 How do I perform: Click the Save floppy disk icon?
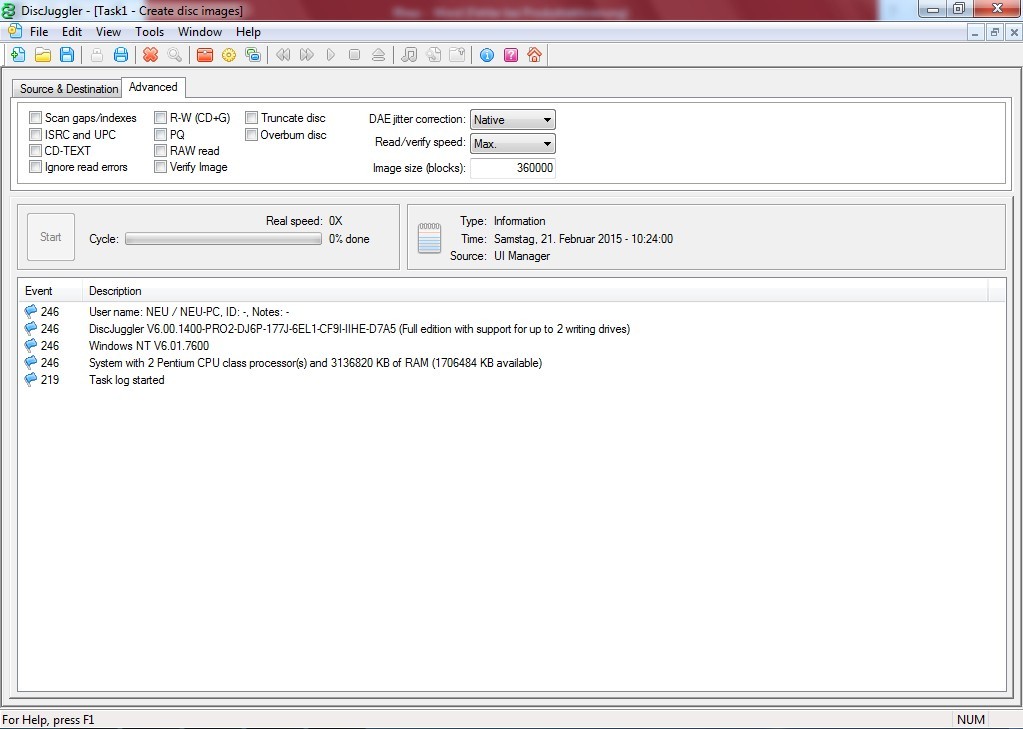tap(67, 55)
